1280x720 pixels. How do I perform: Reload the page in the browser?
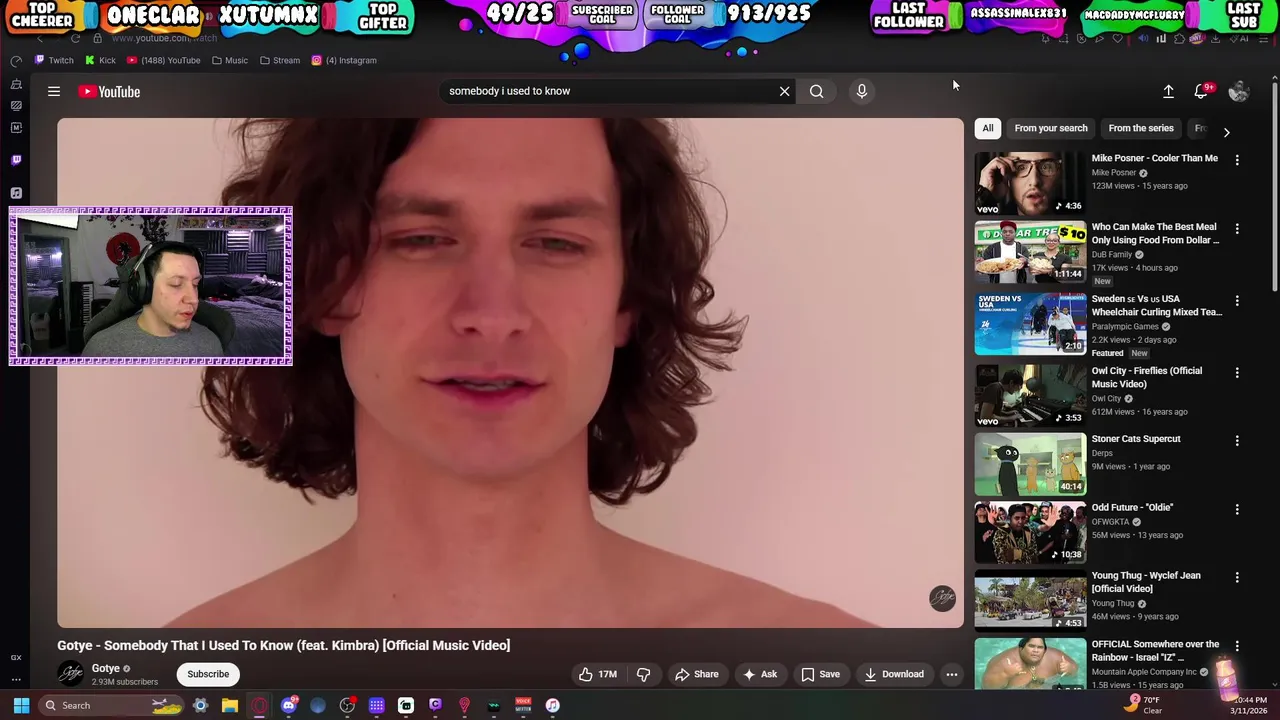(x=76, y=38)
